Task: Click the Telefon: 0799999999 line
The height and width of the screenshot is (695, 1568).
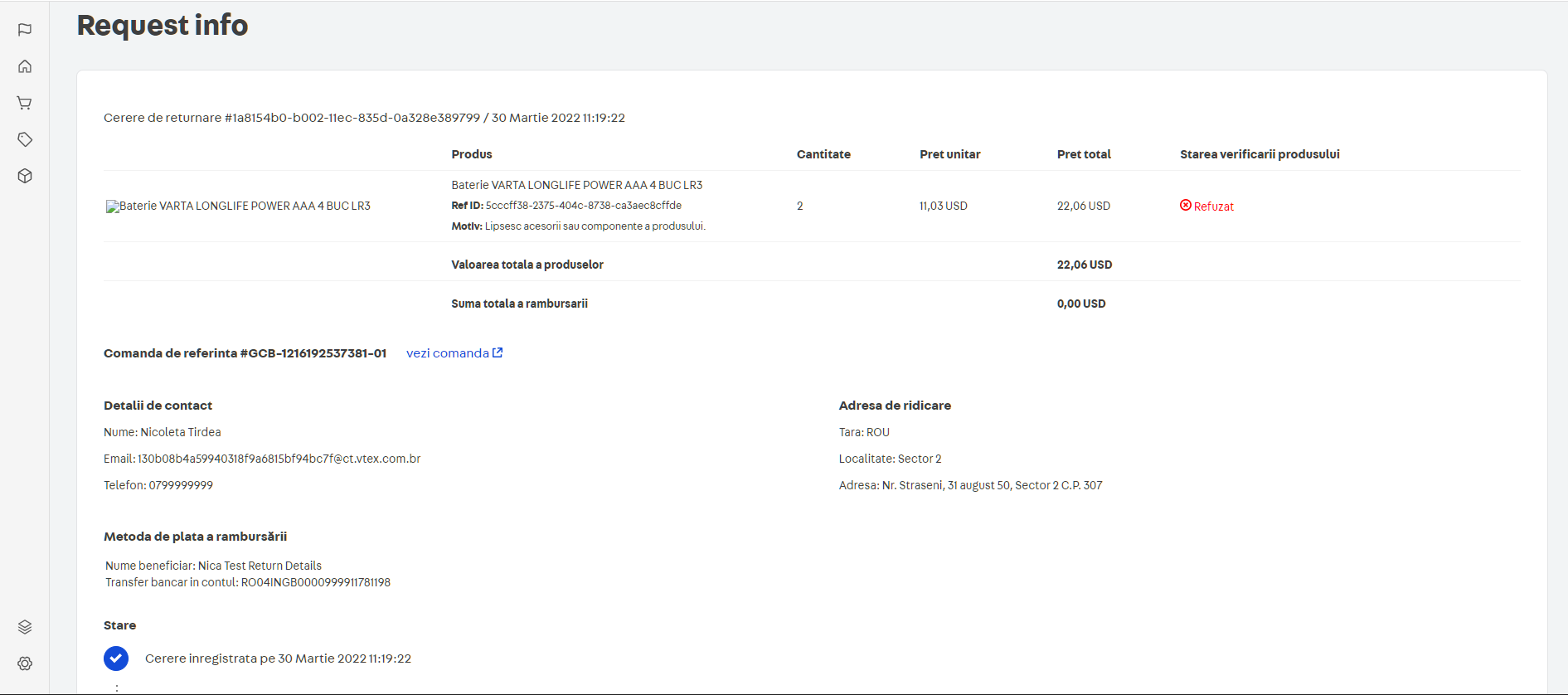Action: (x=158, y=485)
